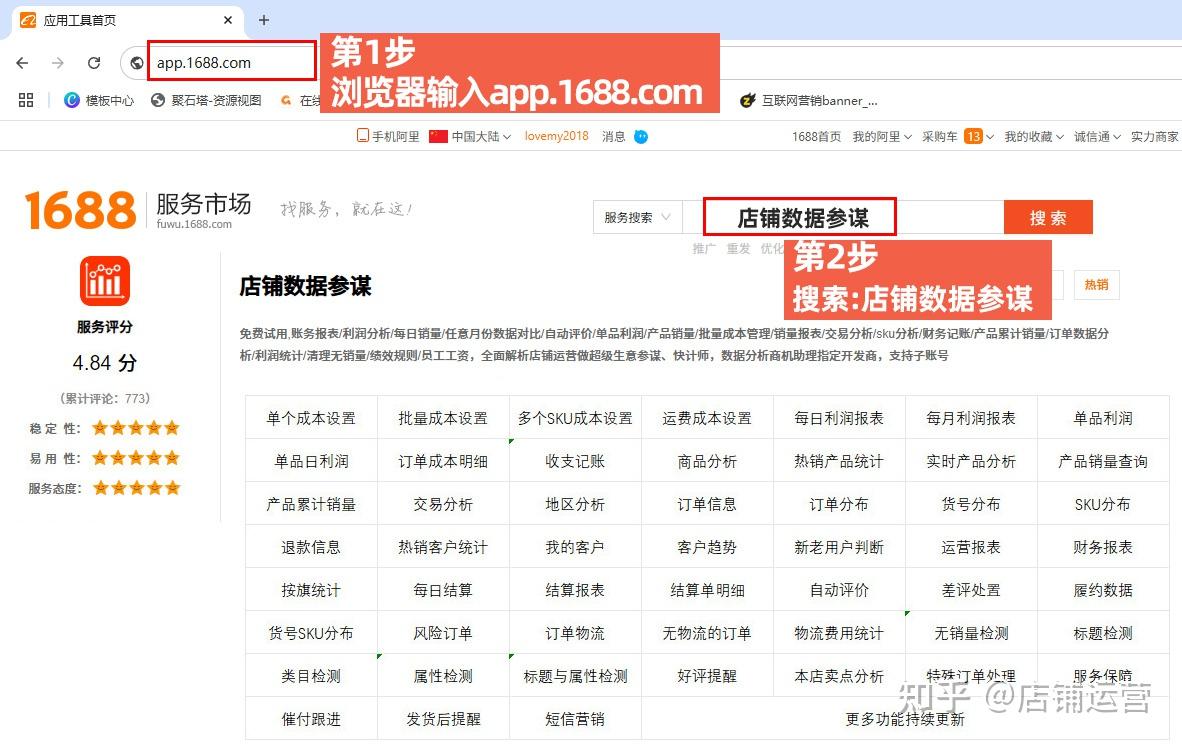The image size is (1182, 745).
Task: Expand the 服务搜索 search category dropdown
Action: coord(637,217)
